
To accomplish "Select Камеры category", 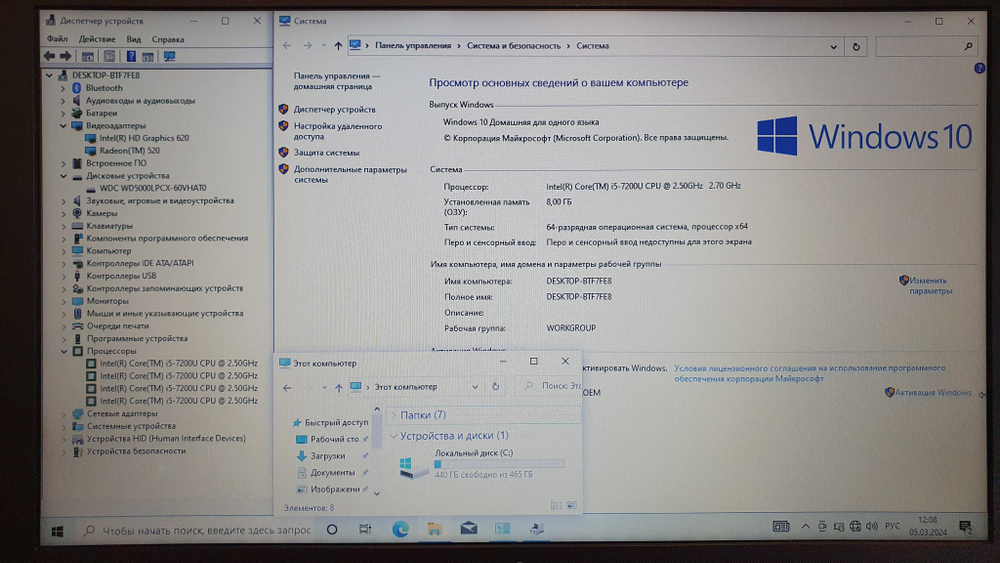I will point(101,213).
